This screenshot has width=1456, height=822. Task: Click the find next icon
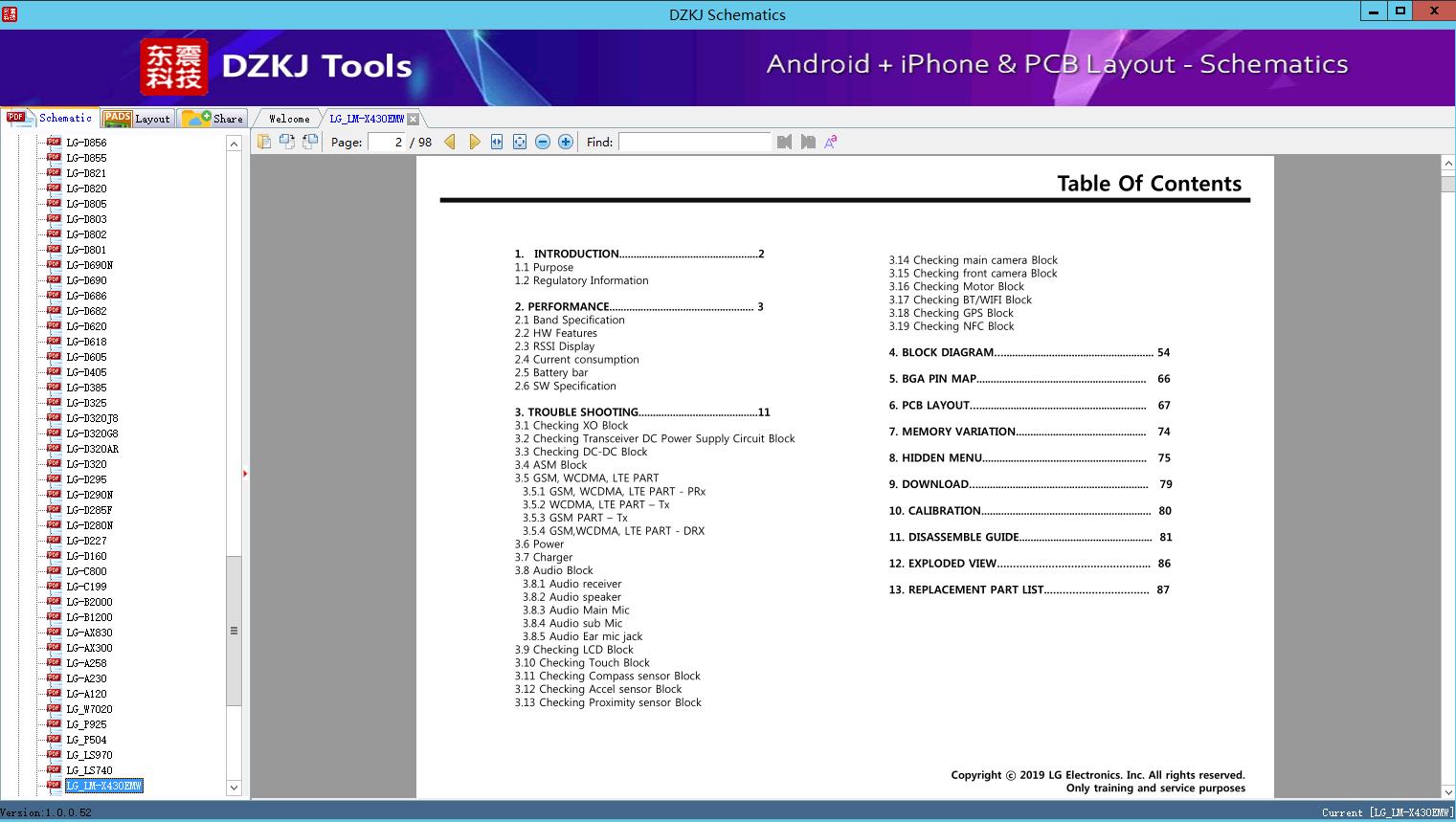808,142
